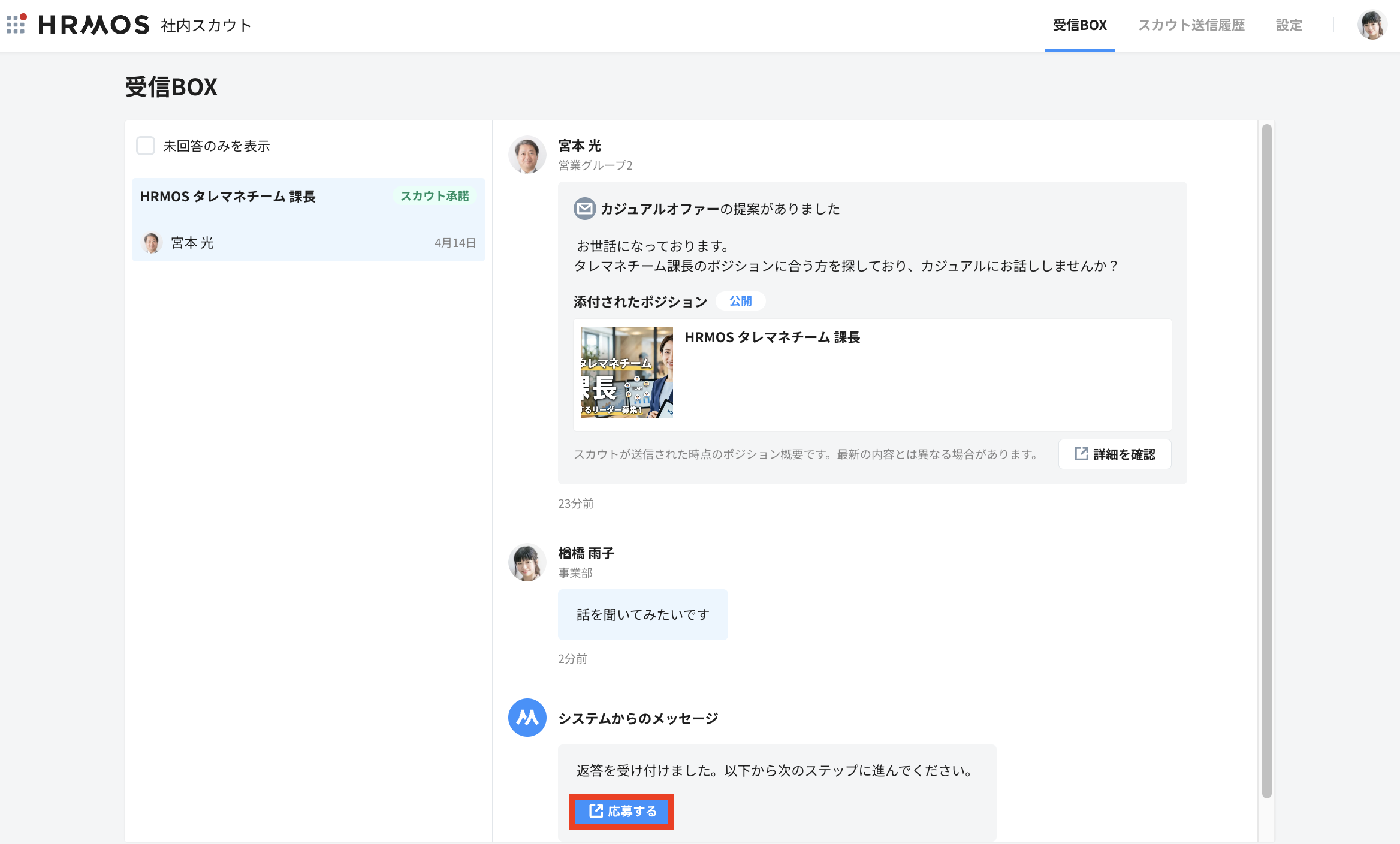This screenshot has width=1400, height=844.
Task: Open the app grid launcher icon
Action: (x=16, y=24)
